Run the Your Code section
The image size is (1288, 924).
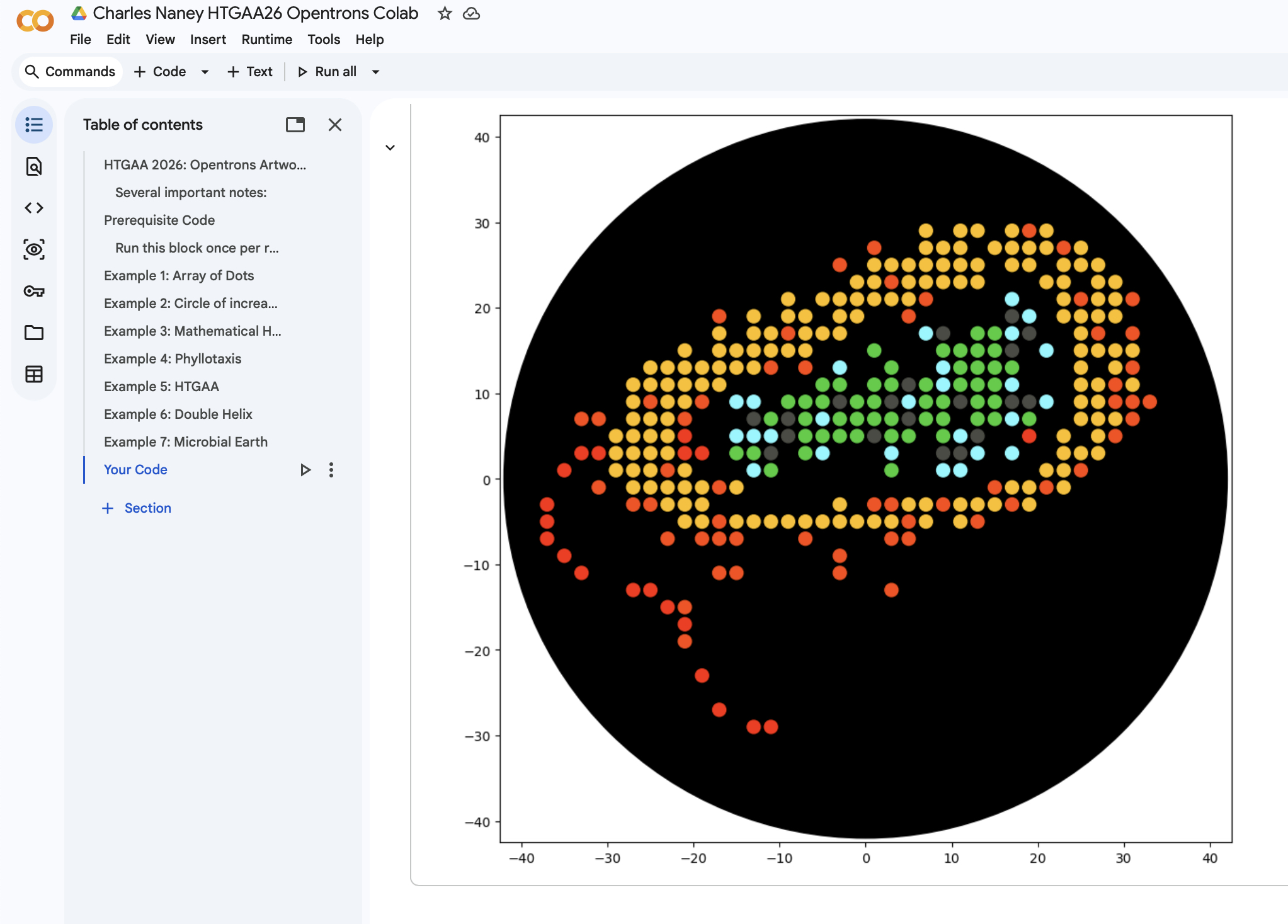coord(305,470)
